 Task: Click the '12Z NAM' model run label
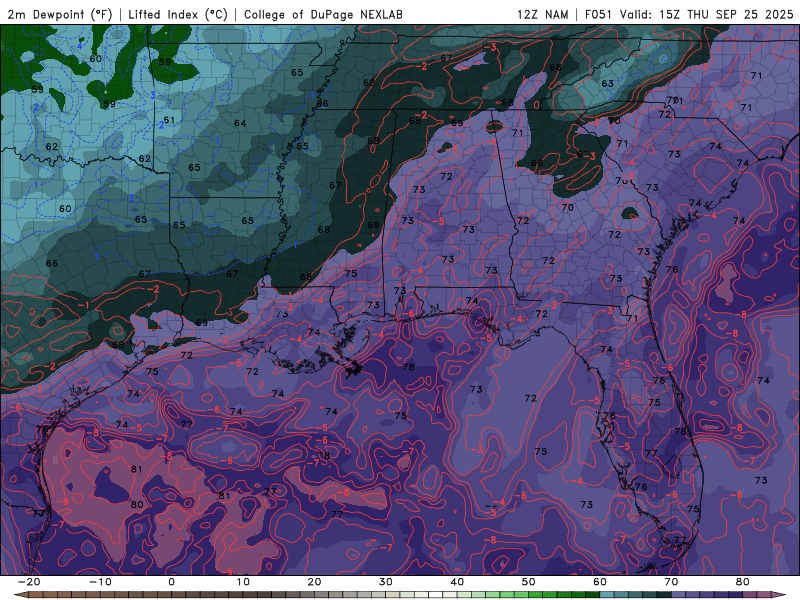tap(542, 14)
